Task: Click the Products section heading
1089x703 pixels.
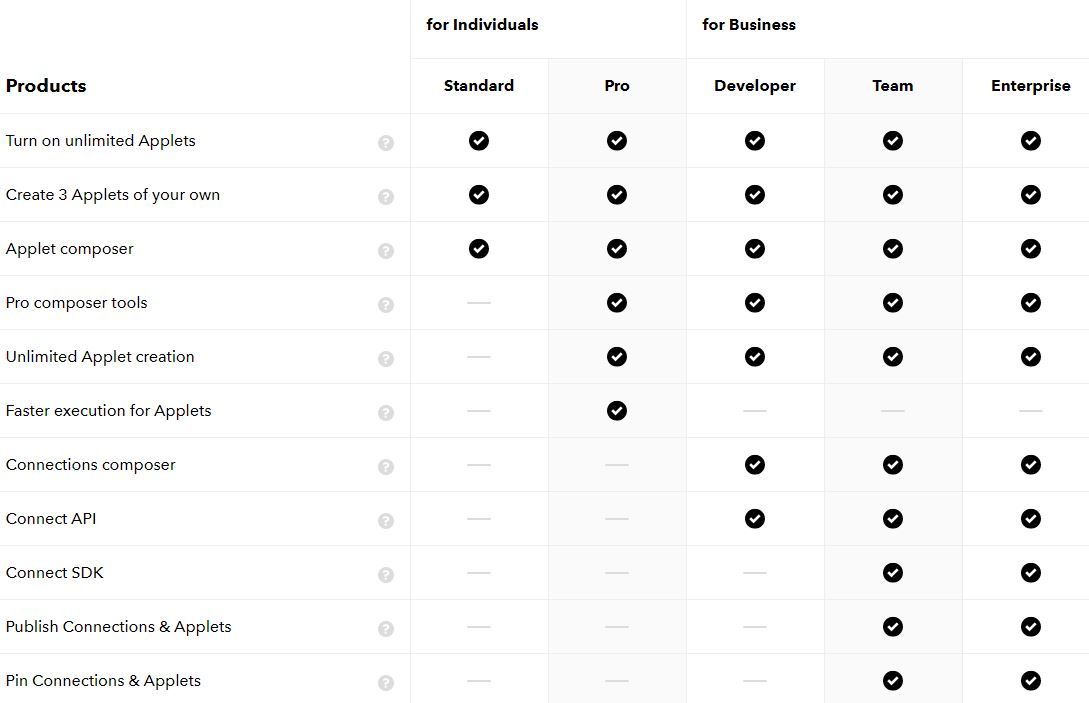Action: (x=46, y=86)
